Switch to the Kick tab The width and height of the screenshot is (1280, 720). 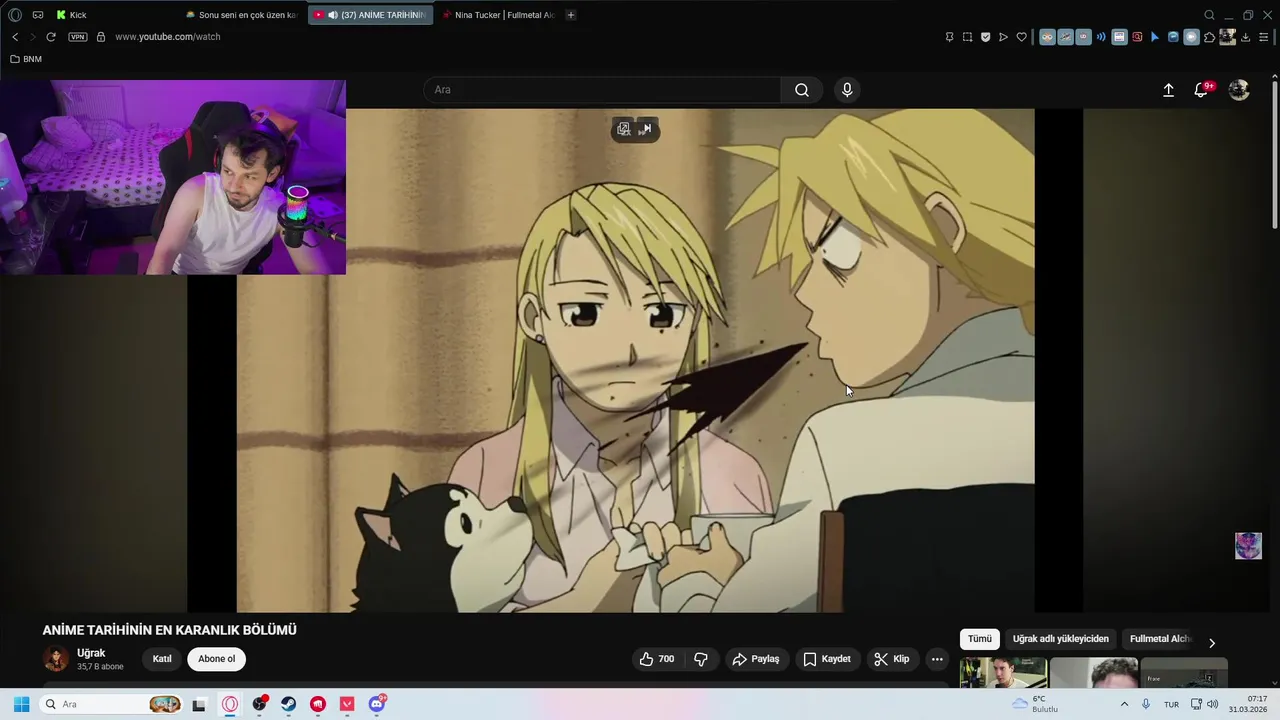point(78,15)
